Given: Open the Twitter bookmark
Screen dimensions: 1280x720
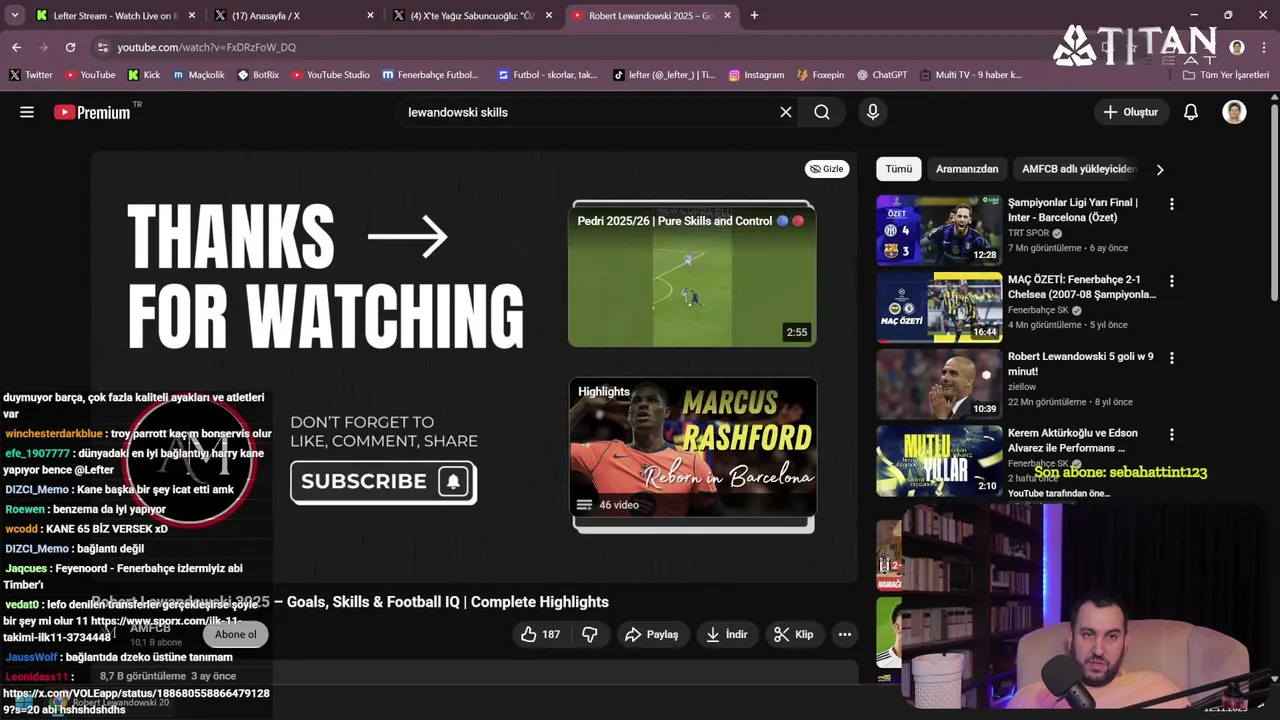Looking at the screenshot, I should [30, 75].
